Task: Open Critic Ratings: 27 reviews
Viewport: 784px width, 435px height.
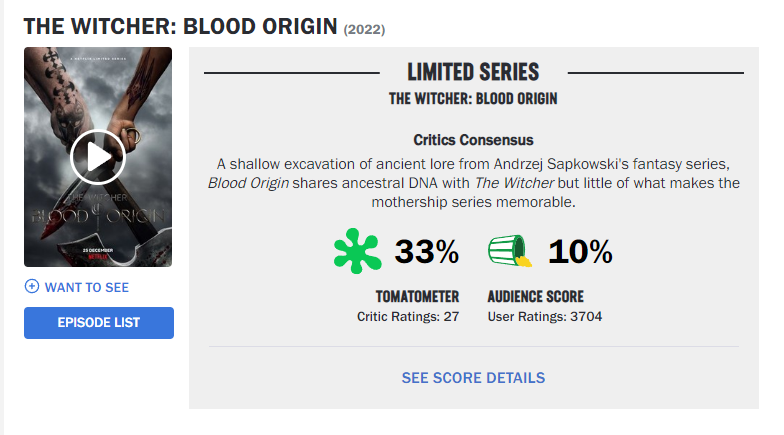Action: [408, 317]
